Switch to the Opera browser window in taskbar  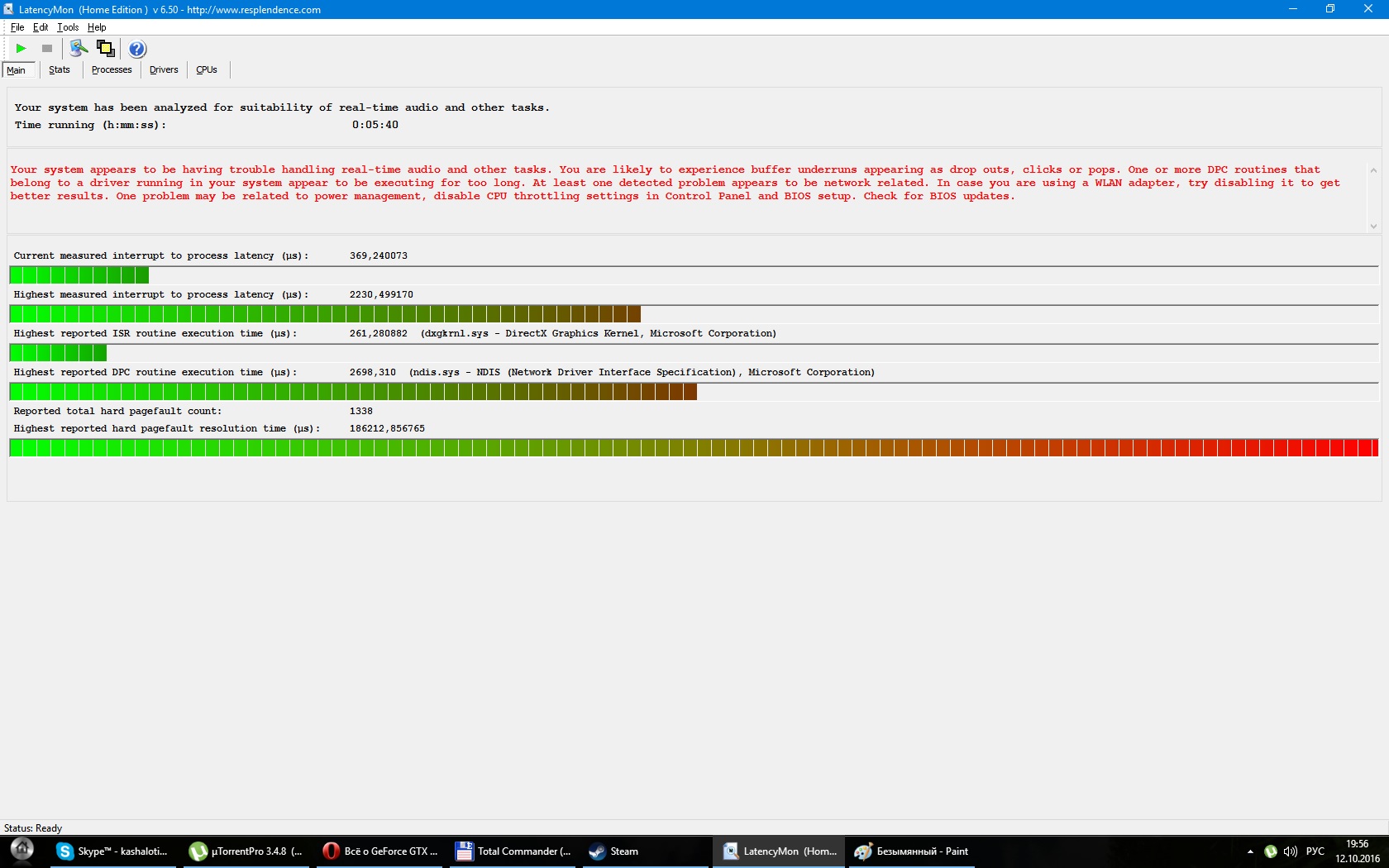coord(380,851)
